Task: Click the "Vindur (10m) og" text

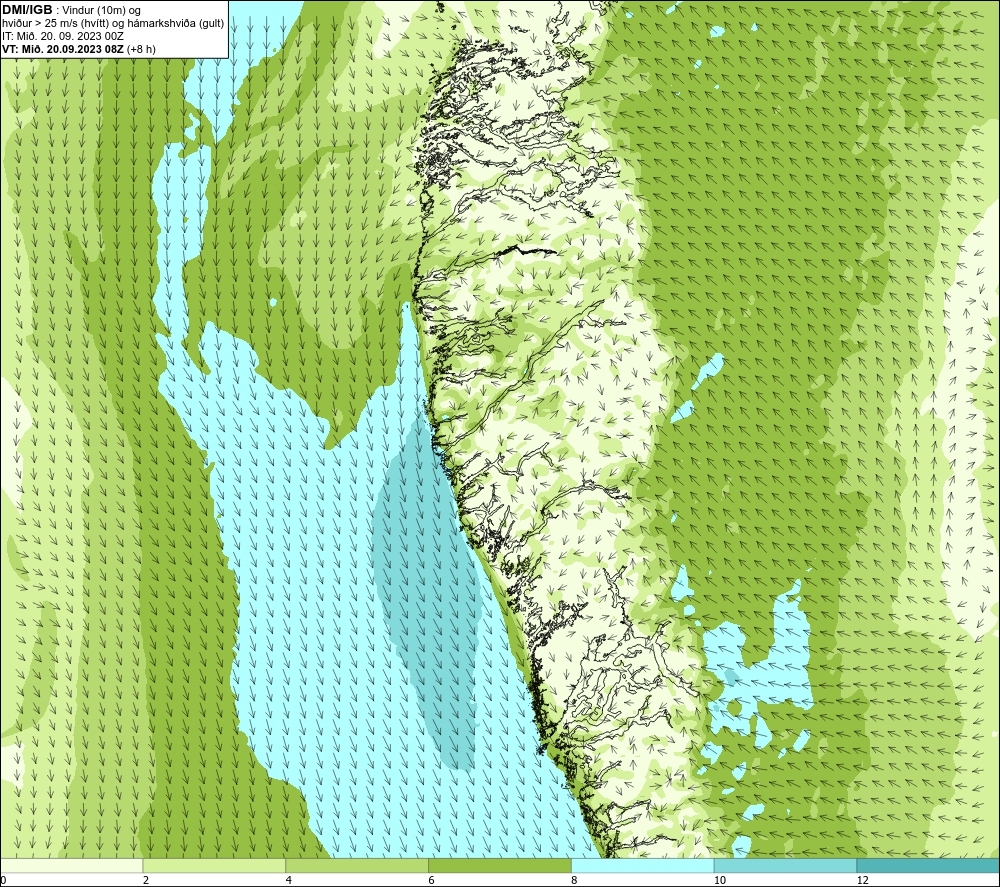Action: click(102, 11)
